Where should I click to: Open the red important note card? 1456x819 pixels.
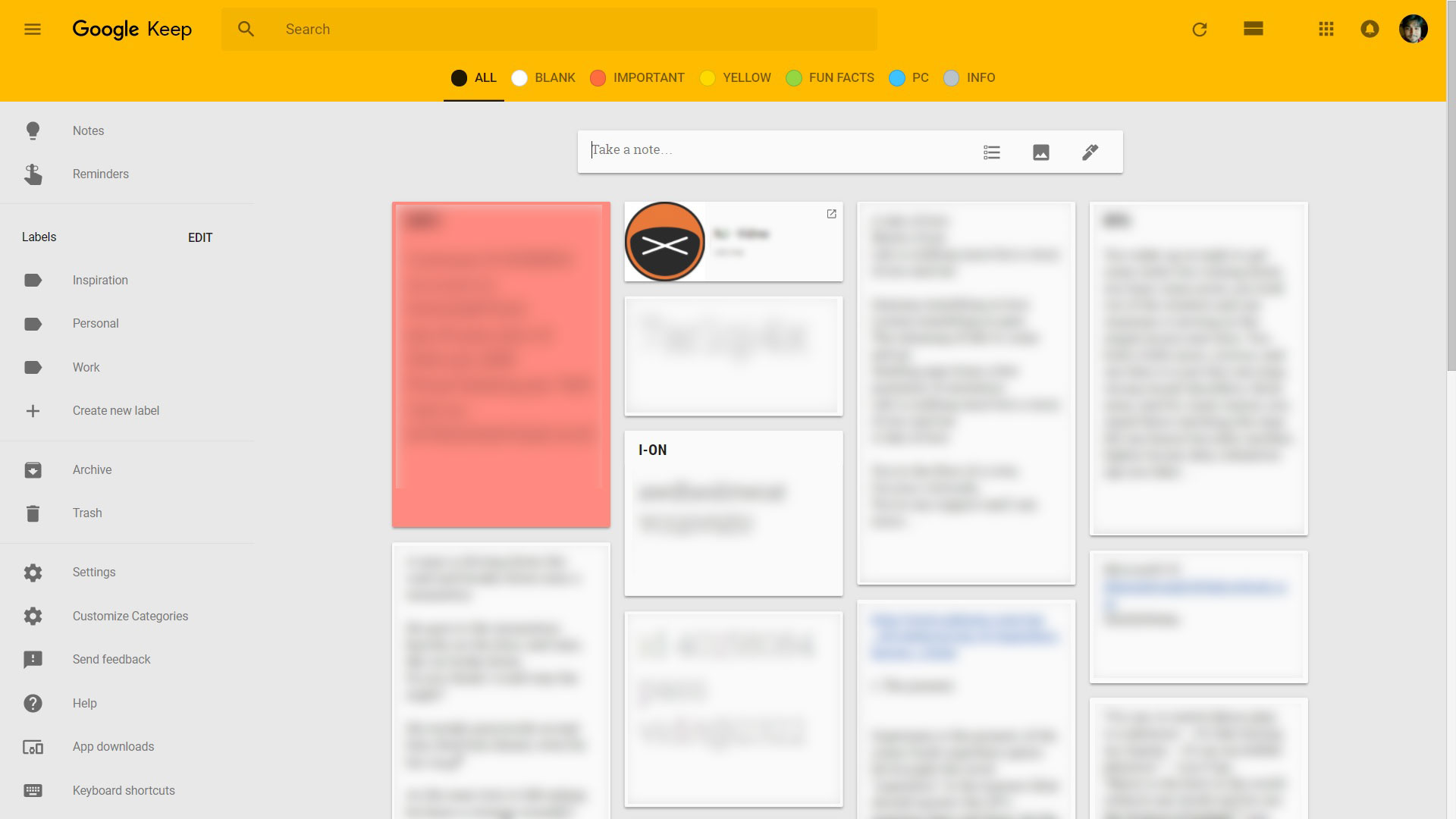tap(500, 365)
